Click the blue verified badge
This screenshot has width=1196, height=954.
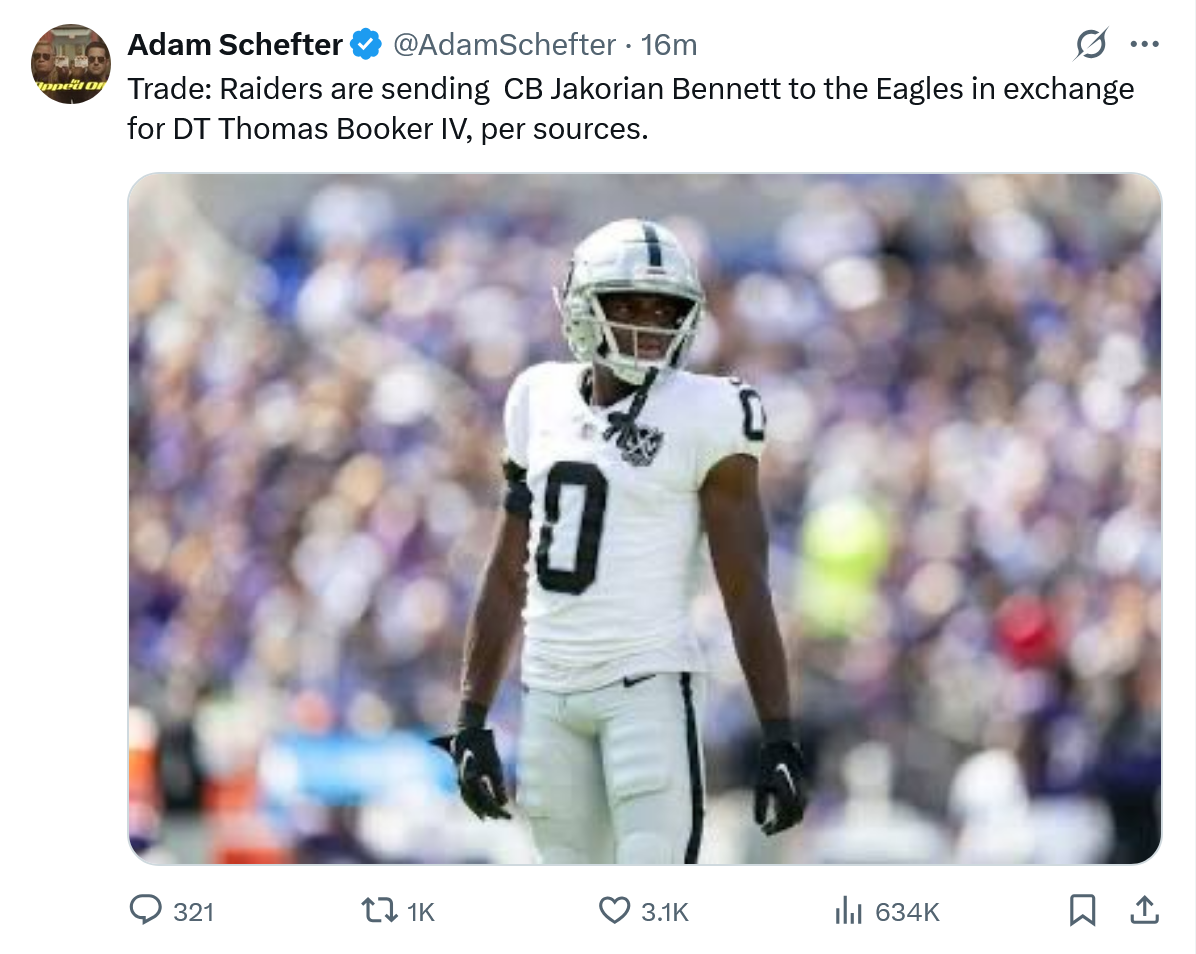[365, 45]
